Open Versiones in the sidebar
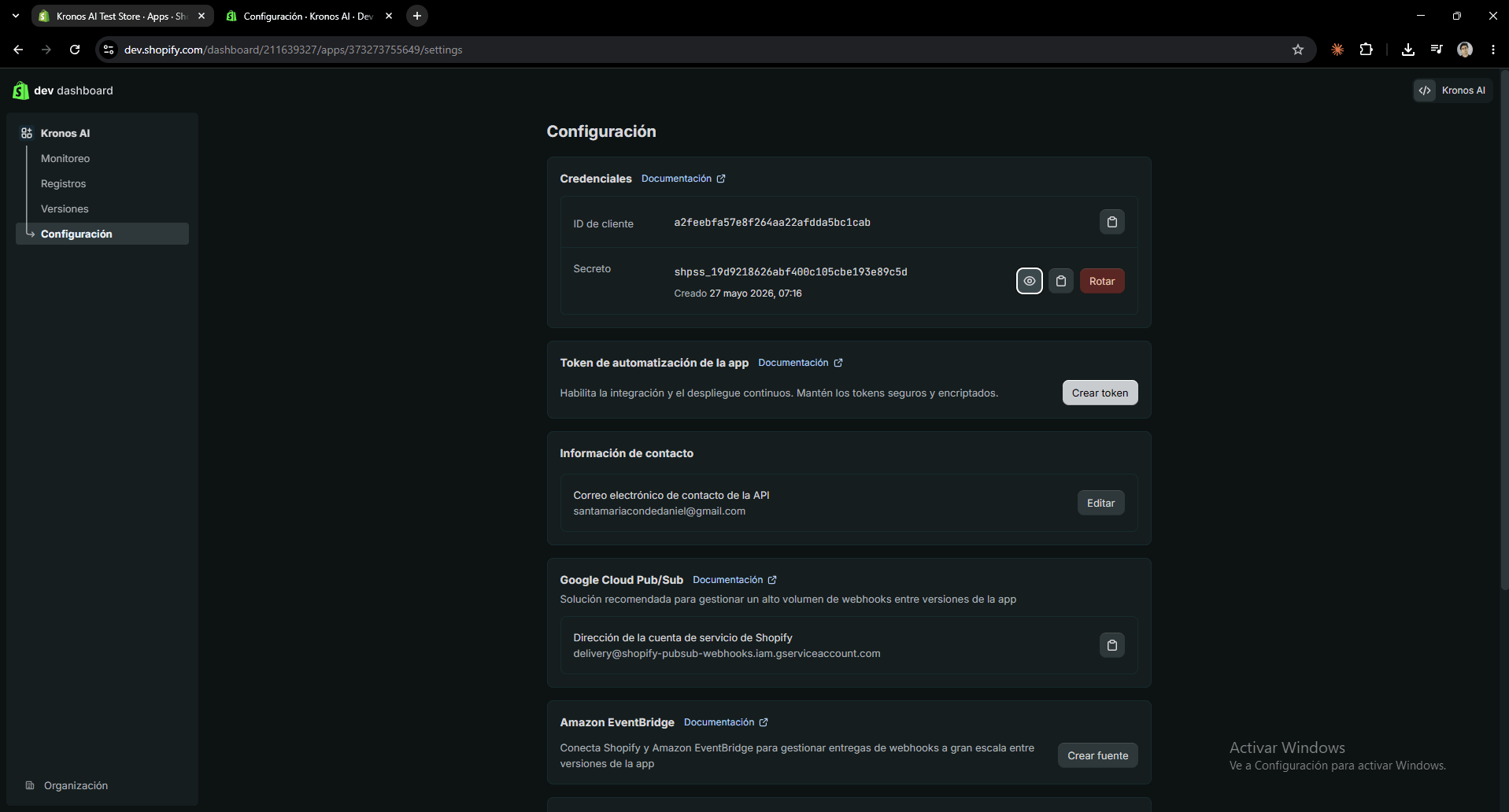Viewport: 1509px width, 812px height. click(x=65, y=209)
